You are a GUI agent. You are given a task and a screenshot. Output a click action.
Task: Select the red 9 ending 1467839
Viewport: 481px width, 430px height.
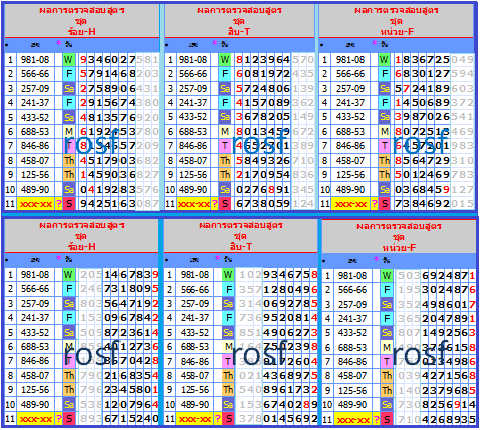pyautogui.click(x=155, y=275)
